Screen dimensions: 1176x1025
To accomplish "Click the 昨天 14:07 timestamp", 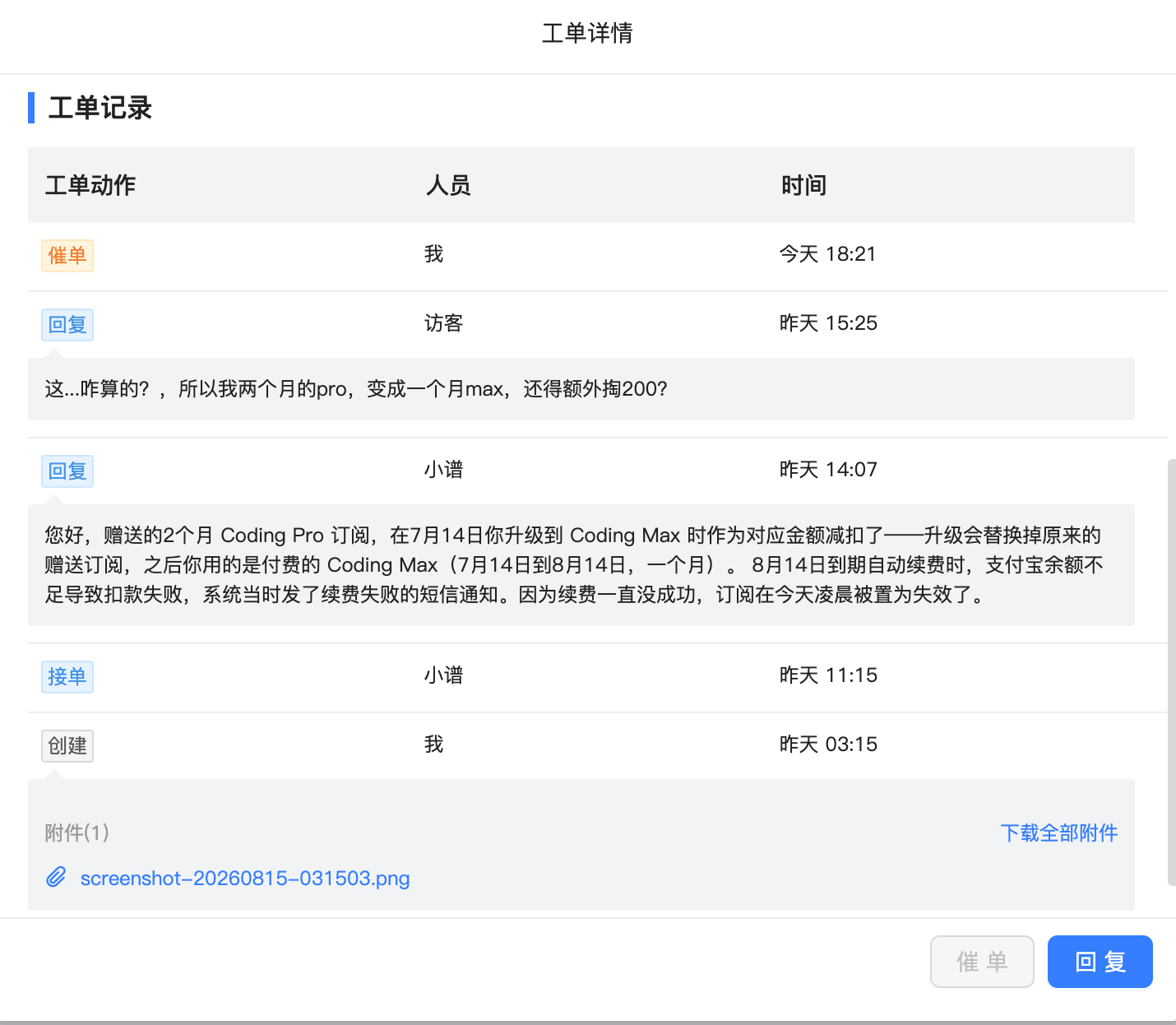I will [829, 469].
